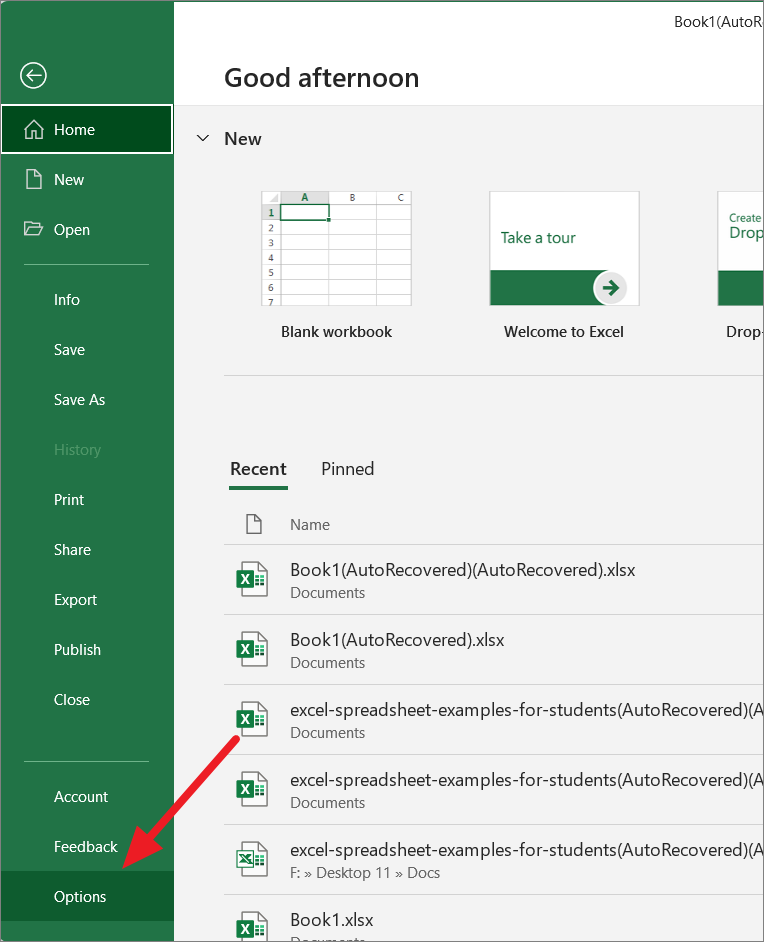Choose Save As from the sidebar
This screenshot has width=764, height=942.
point(87,400)
